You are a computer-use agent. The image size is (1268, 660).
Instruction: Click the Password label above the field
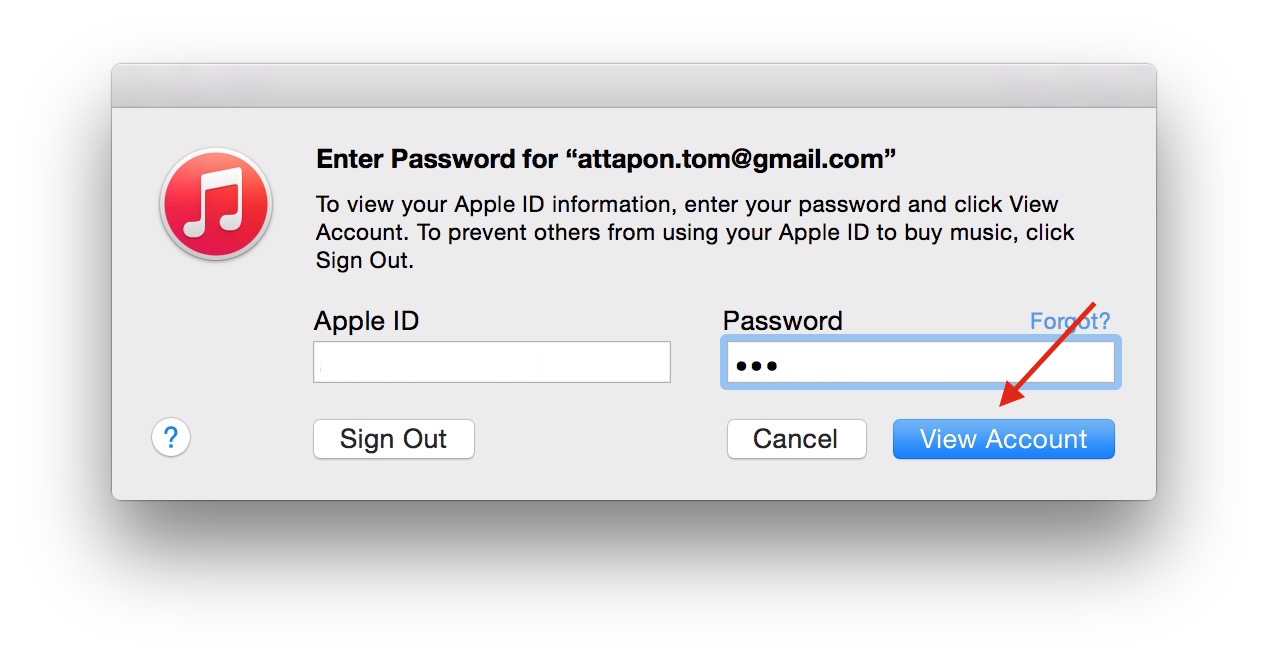pyautogui.click(x=783, y=321)
